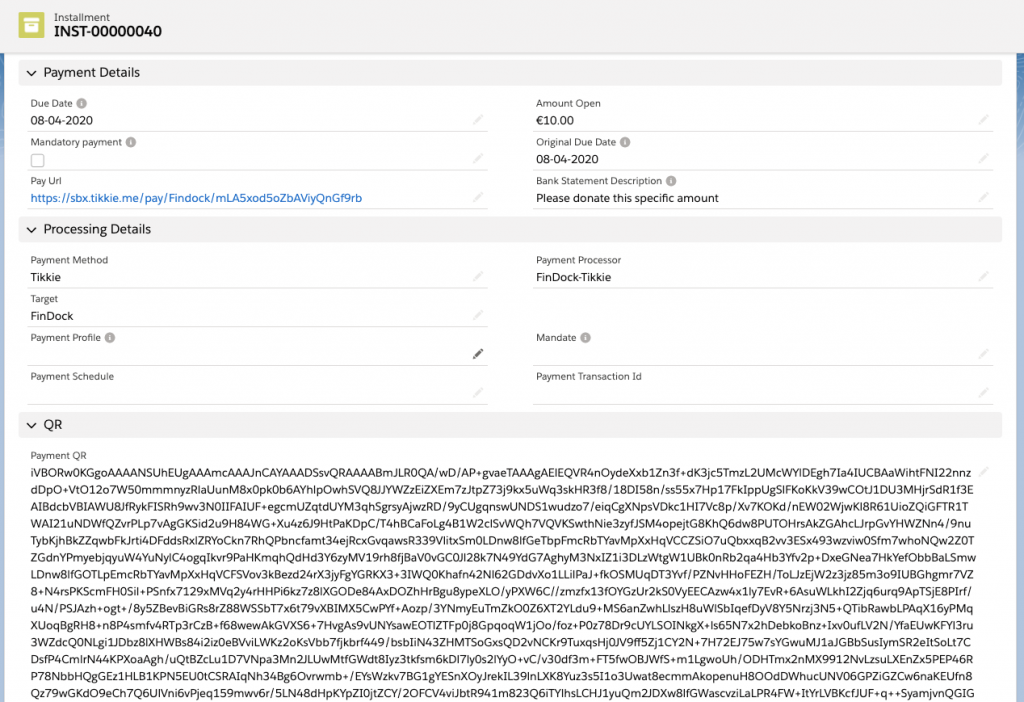Edit Bank Statement Description pencil icon
The height and width of the screenshot is (702, 1024).
(983, 198)
